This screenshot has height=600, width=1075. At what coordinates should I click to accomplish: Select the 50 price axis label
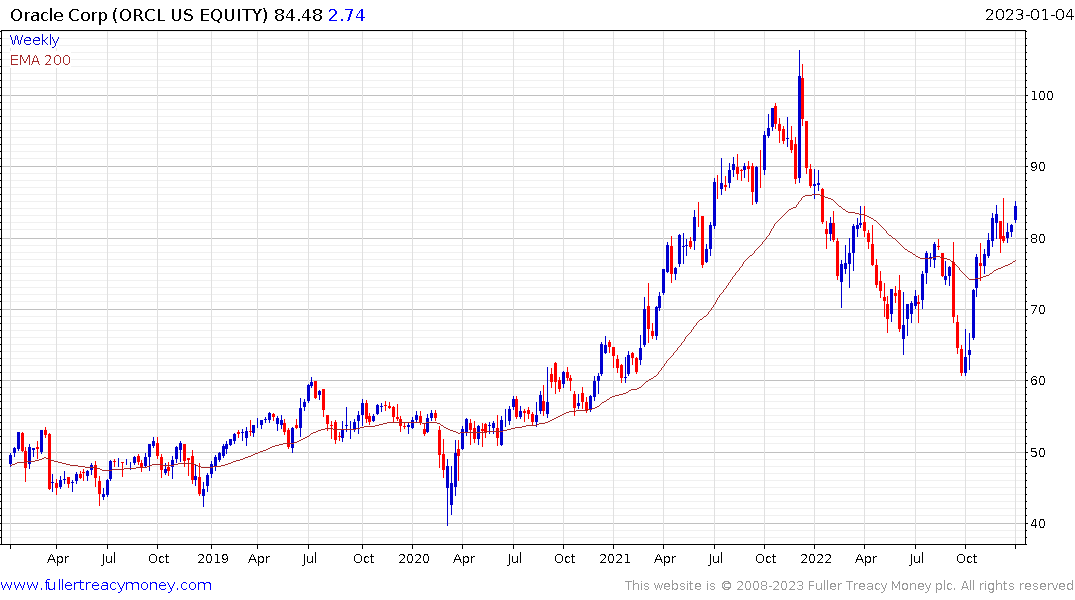point(1038,453)
